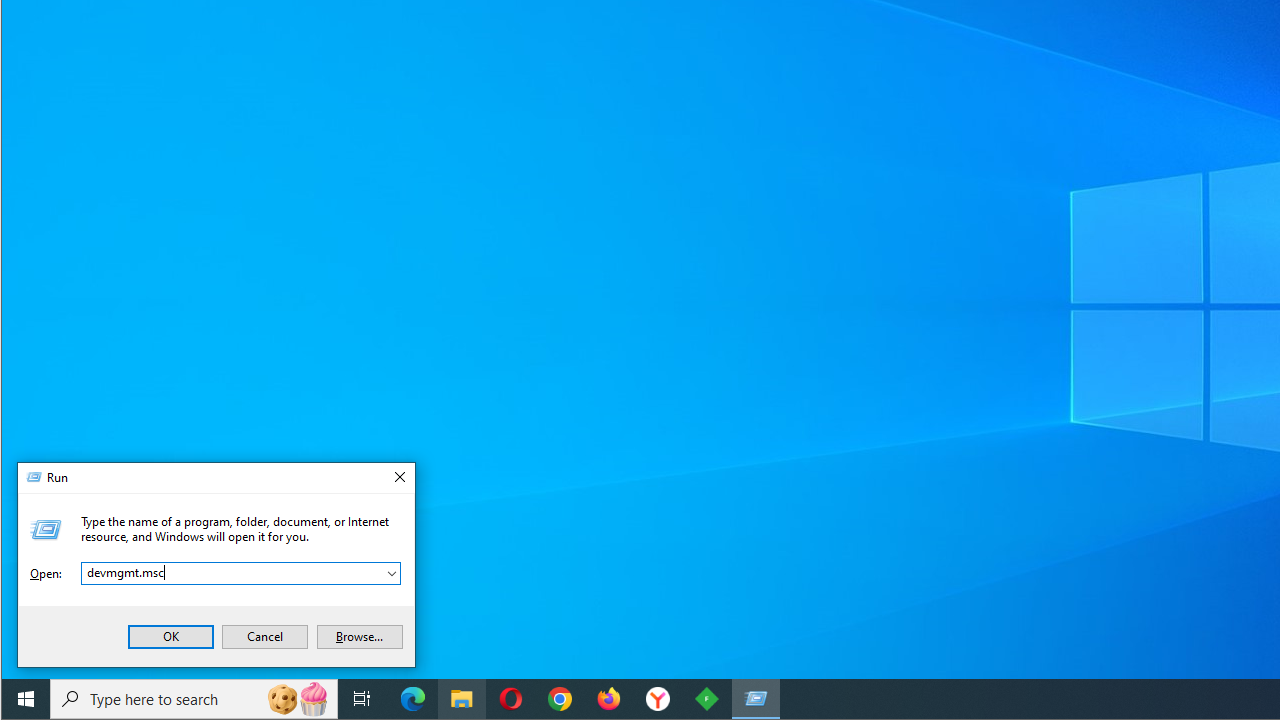Launch Microsoft Edge from the taskbar
Viewport: 1280px width, 720px height.
click(x=412, y=698)
